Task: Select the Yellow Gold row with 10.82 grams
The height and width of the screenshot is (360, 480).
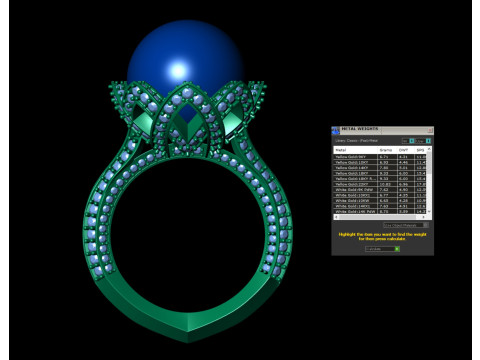Action: point(380,184)
